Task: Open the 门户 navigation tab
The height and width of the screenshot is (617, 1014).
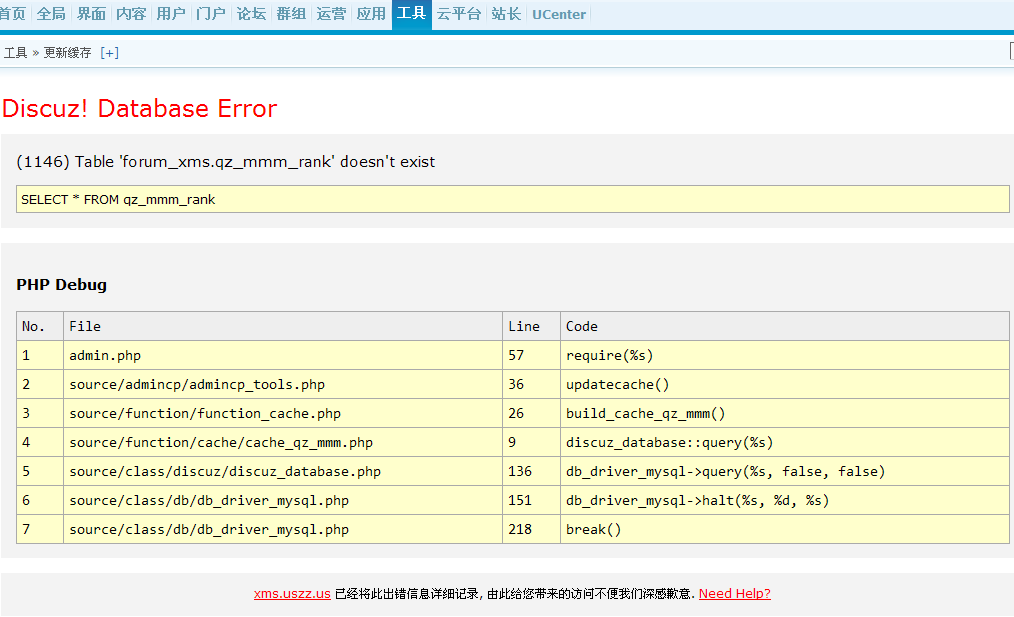Action: (211, 14)
